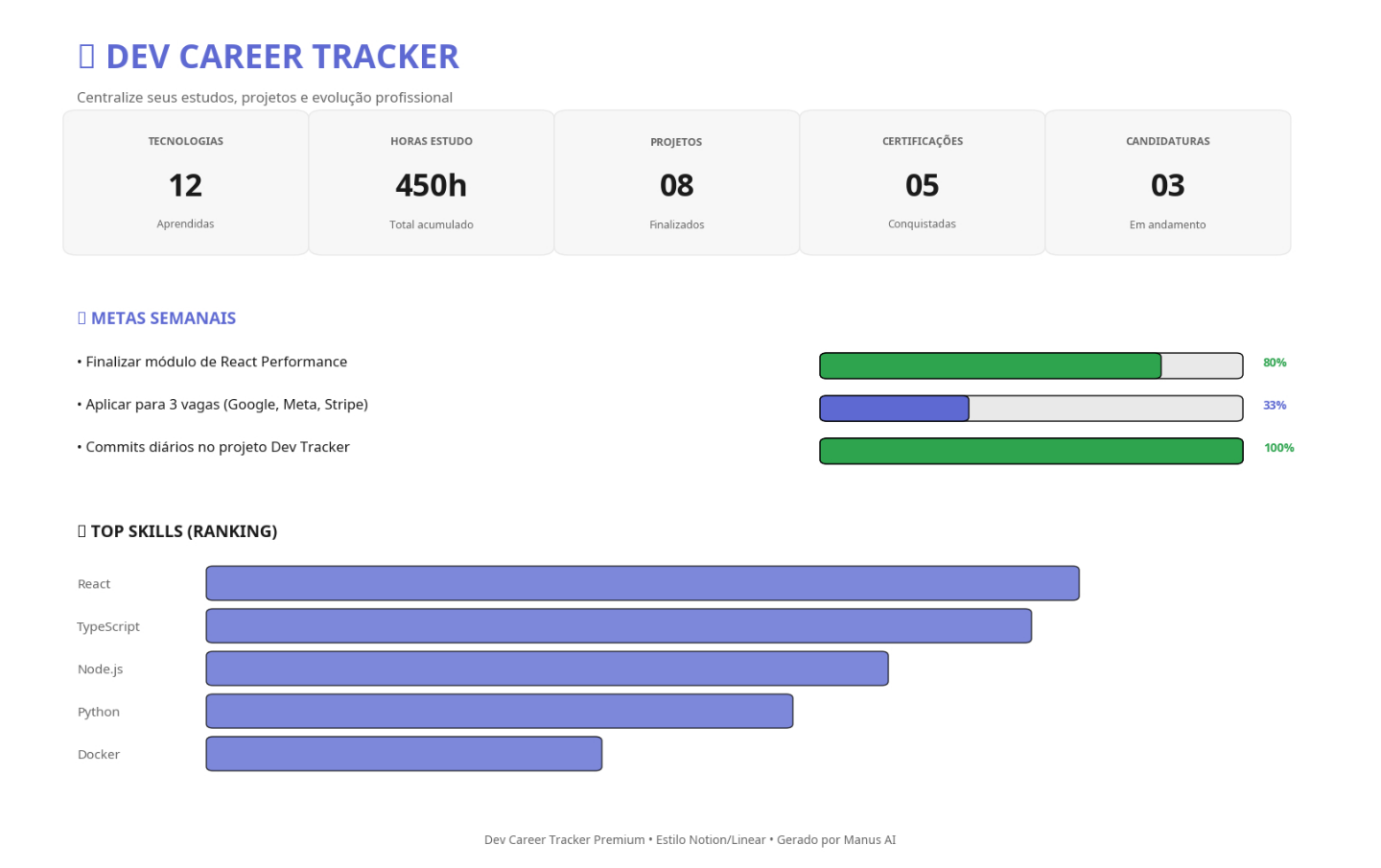Click the TypeScript label

[x=108, y=627]
